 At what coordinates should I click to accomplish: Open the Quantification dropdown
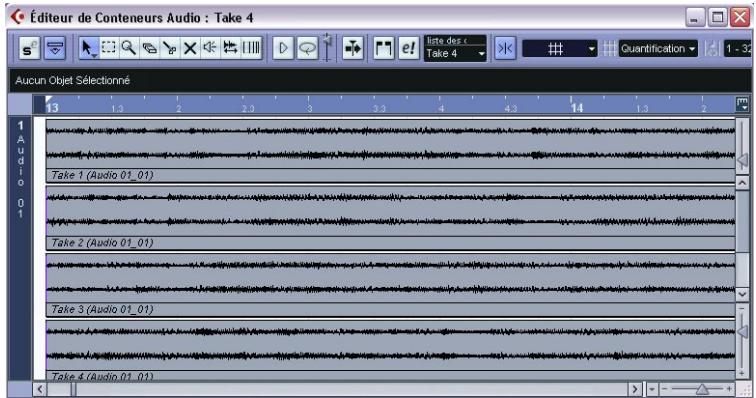coord(658,49)
